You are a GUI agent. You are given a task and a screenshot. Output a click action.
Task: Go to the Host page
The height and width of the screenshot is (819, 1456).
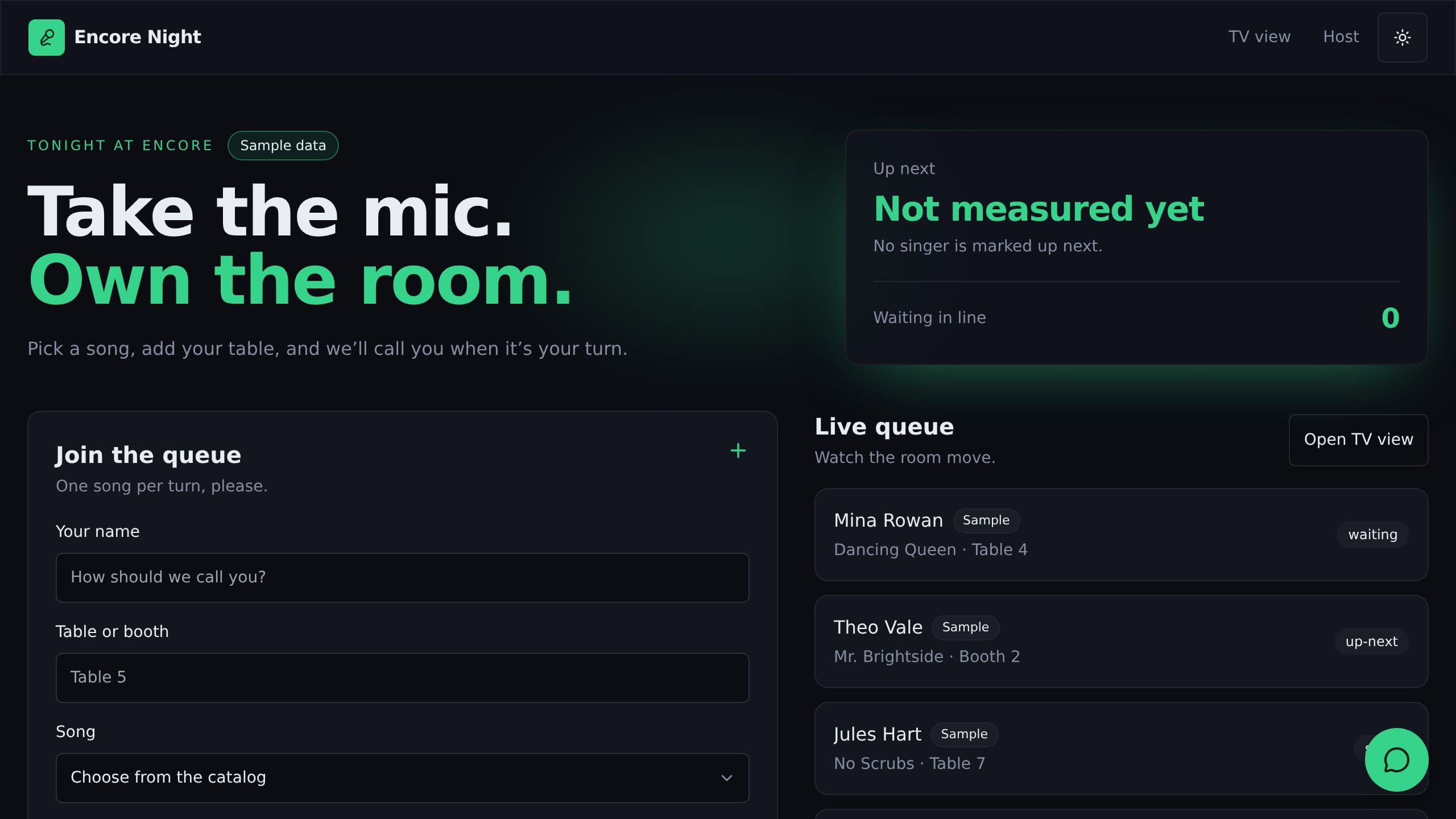point(1341,37)
